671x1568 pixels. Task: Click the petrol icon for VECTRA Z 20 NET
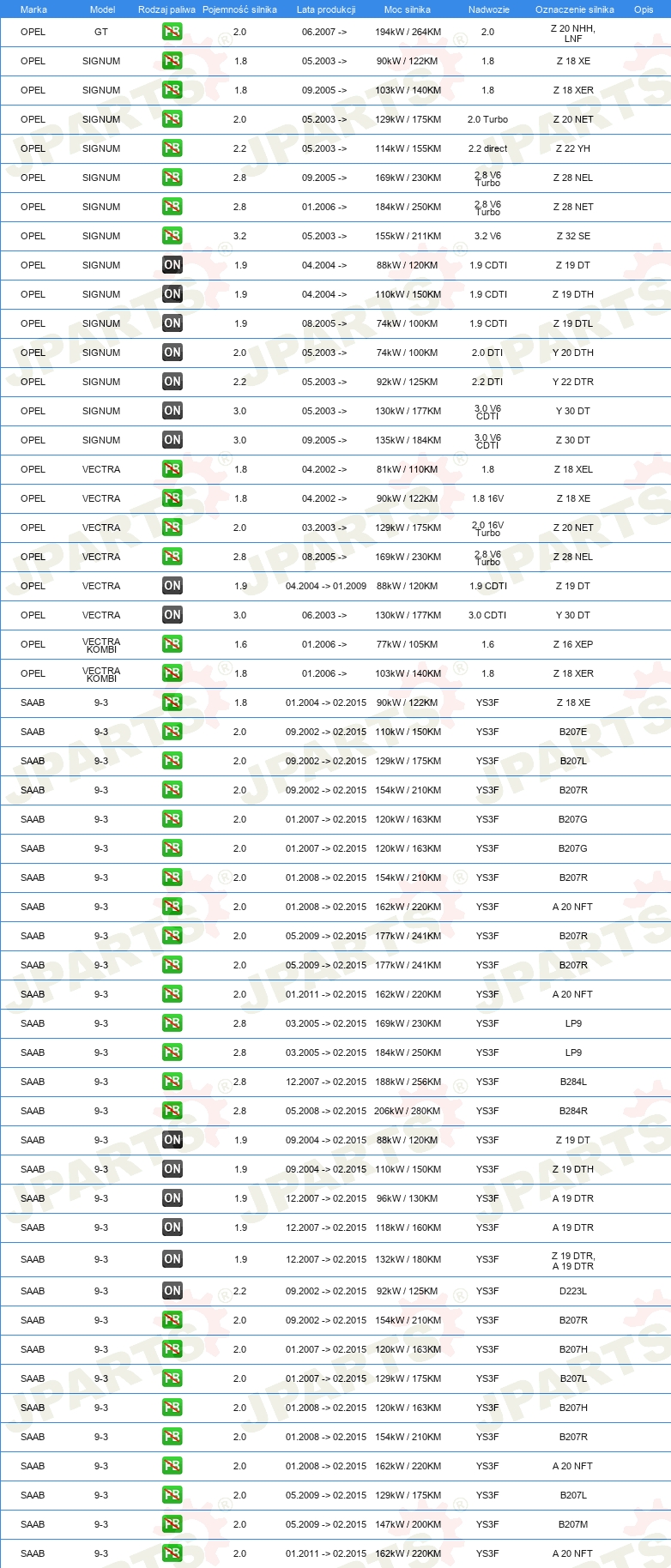pyautogui.click(x=172, y=528)
